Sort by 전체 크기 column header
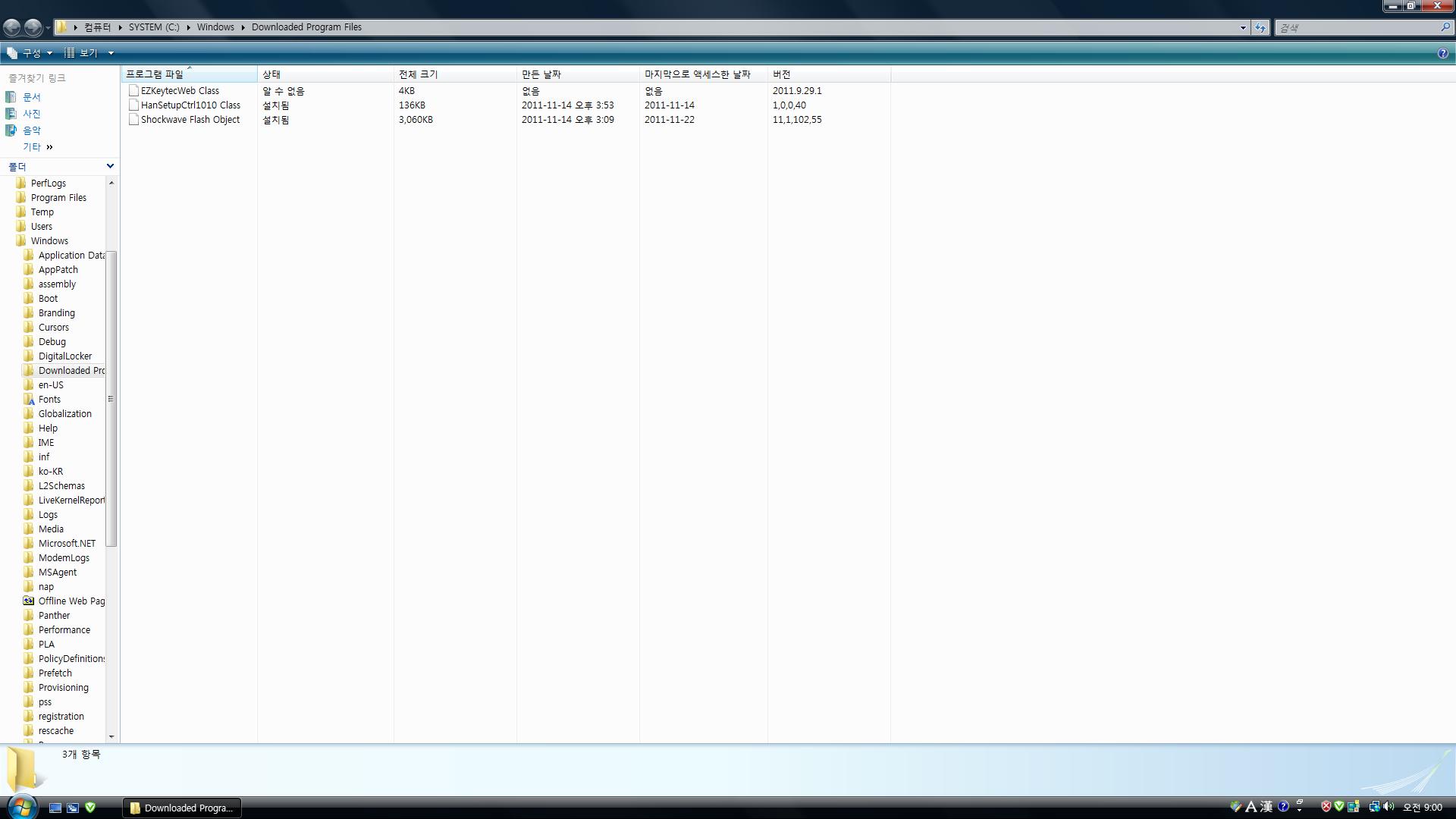The height and width of the screenshot is (819, 1456). (x=455, y=74)
